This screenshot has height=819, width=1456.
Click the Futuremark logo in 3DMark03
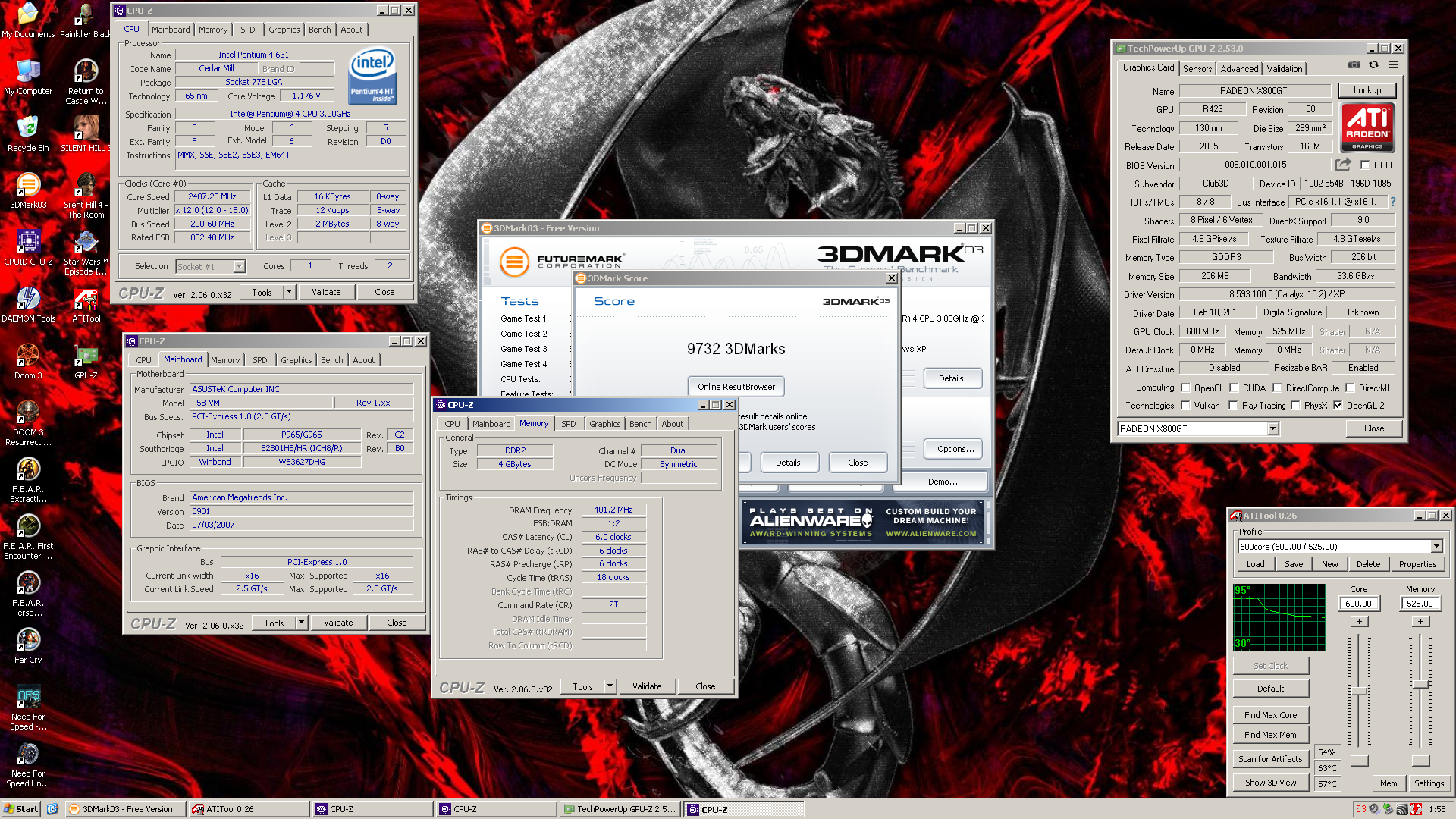563,262
